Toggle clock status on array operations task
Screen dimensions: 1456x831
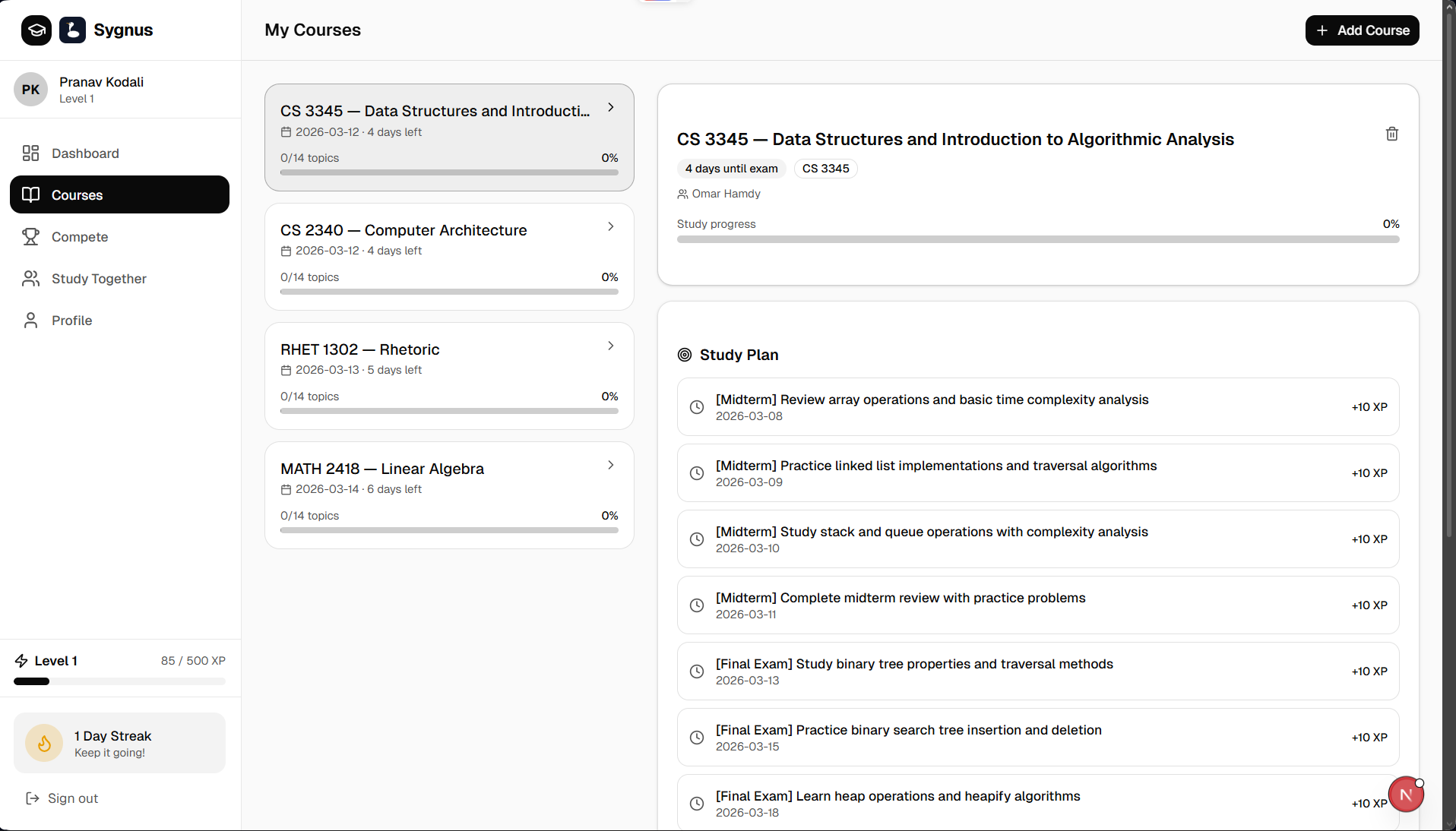click(697, 407)
